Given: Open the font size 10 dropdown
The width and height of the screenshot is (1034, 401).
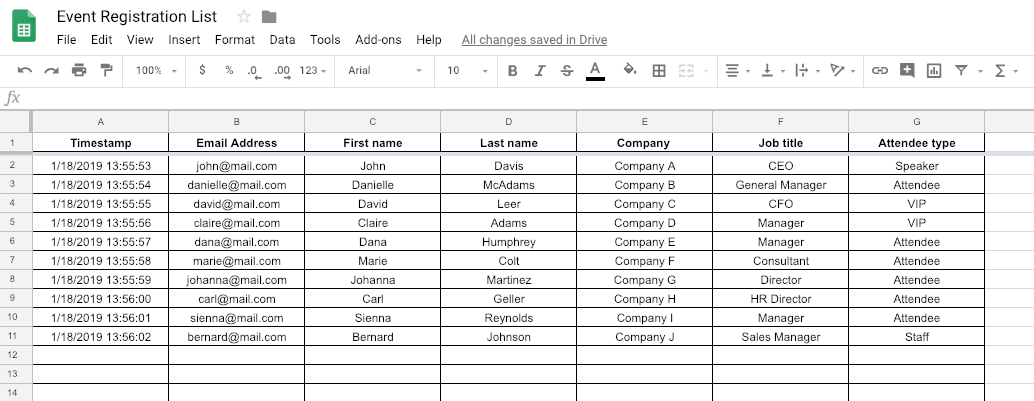Looking at the screenshot, I should [x=467, y=71].
